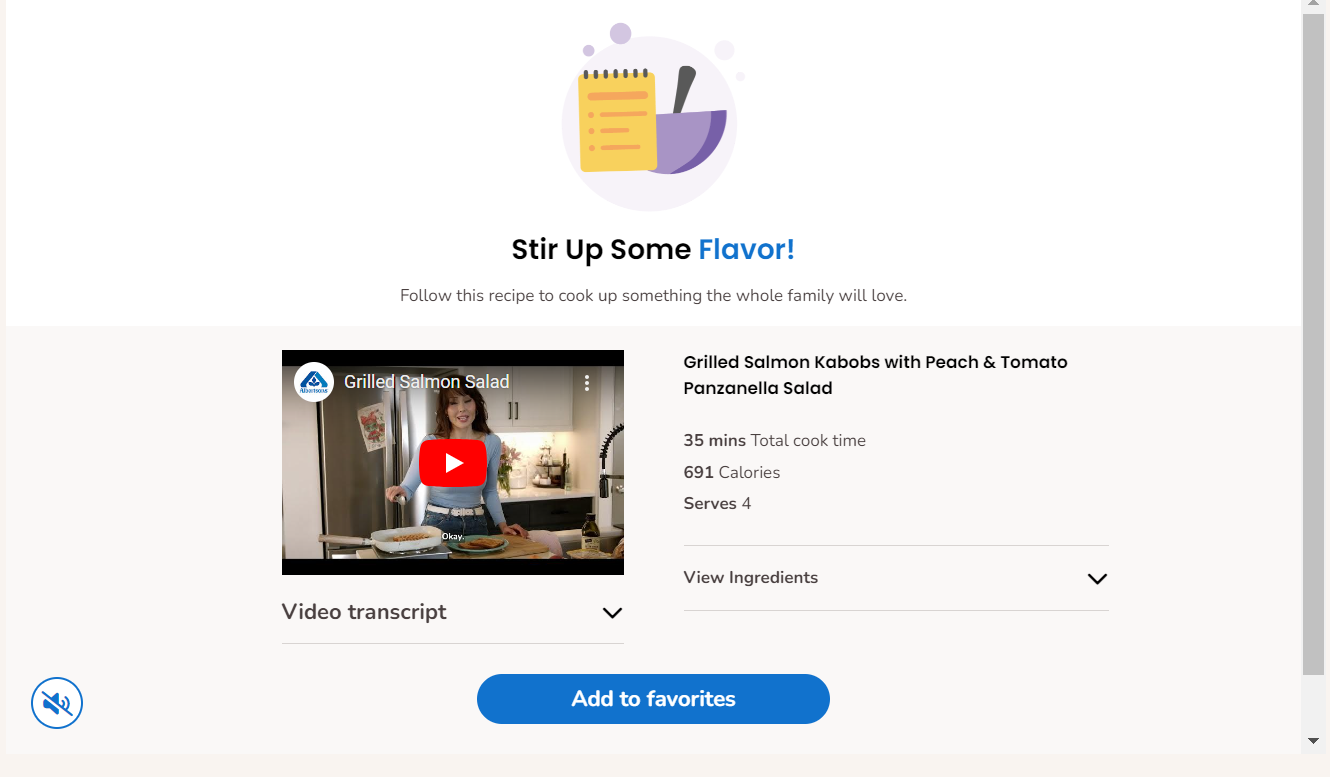Click the scrollbar up arrow
The height and width of the screenshot is (777, 1330).
click(x=1314, y=5)
